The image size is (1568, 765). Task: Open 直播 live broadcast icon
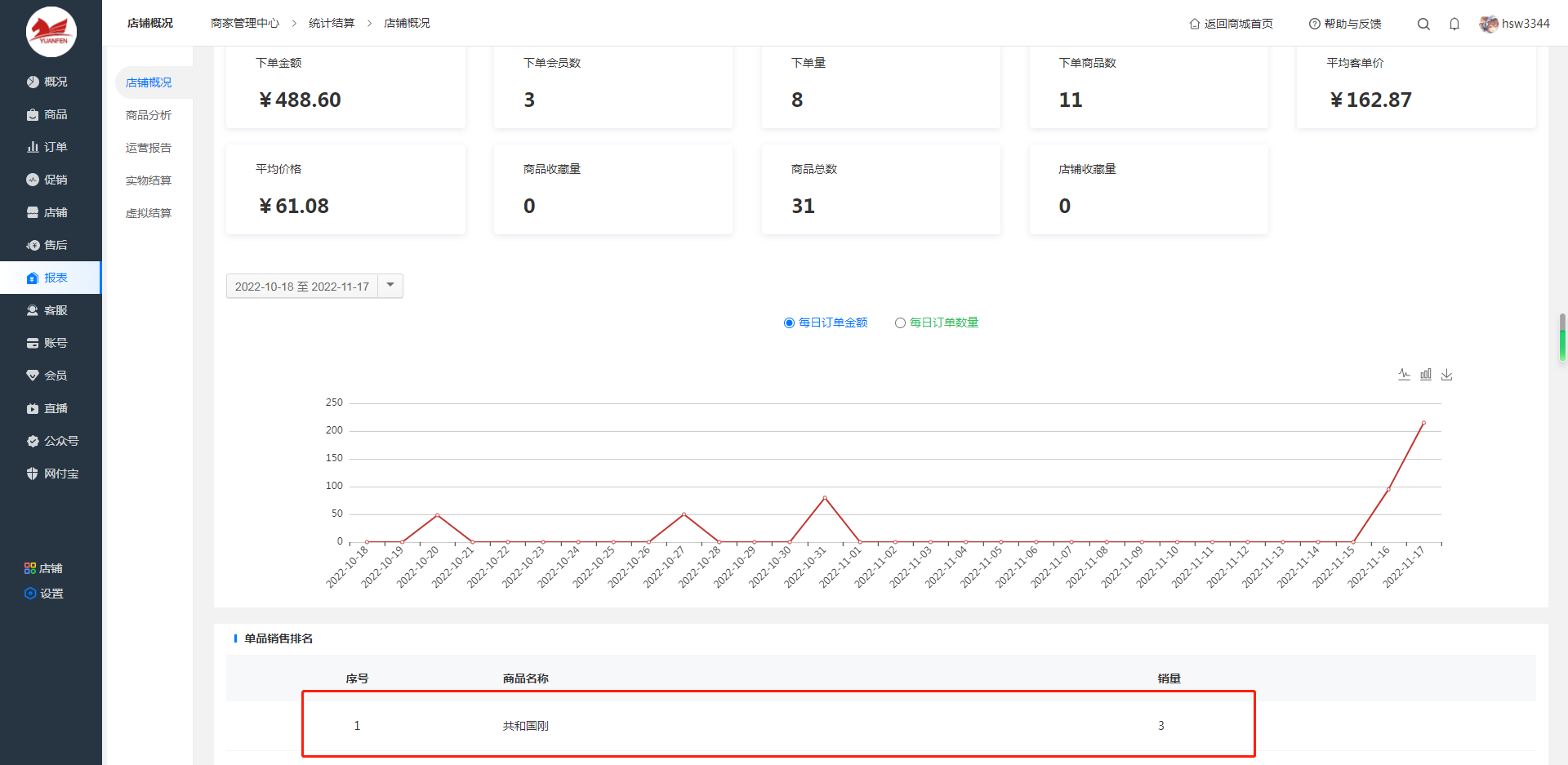coord(33,408)
